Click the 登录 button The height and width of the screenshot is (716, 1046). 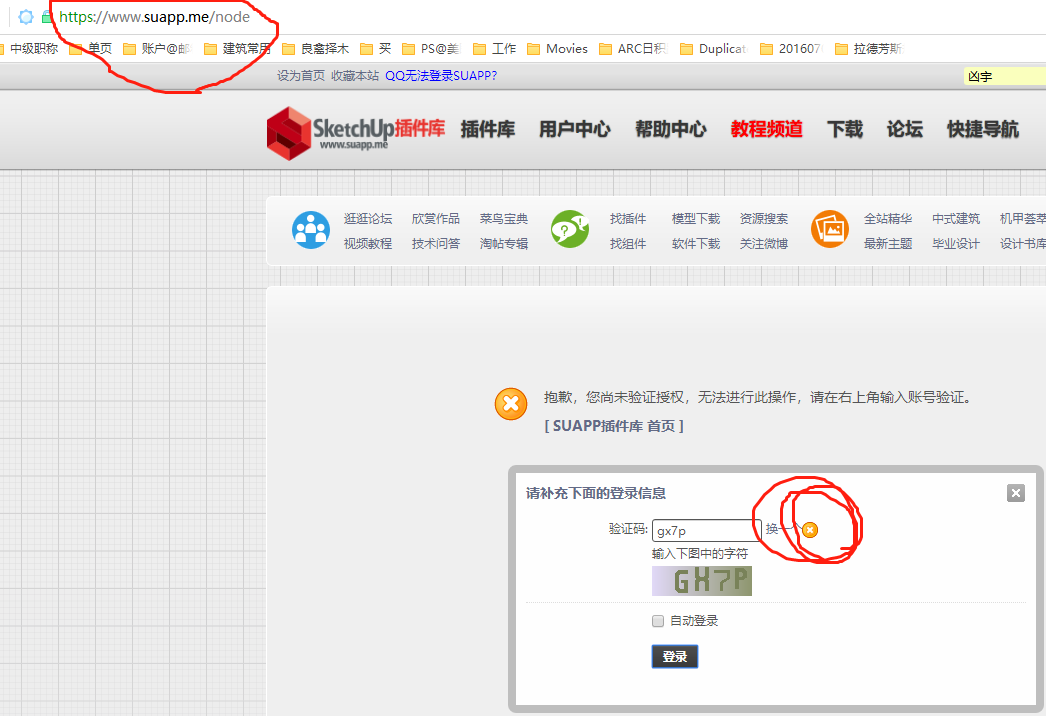[675, 656]
